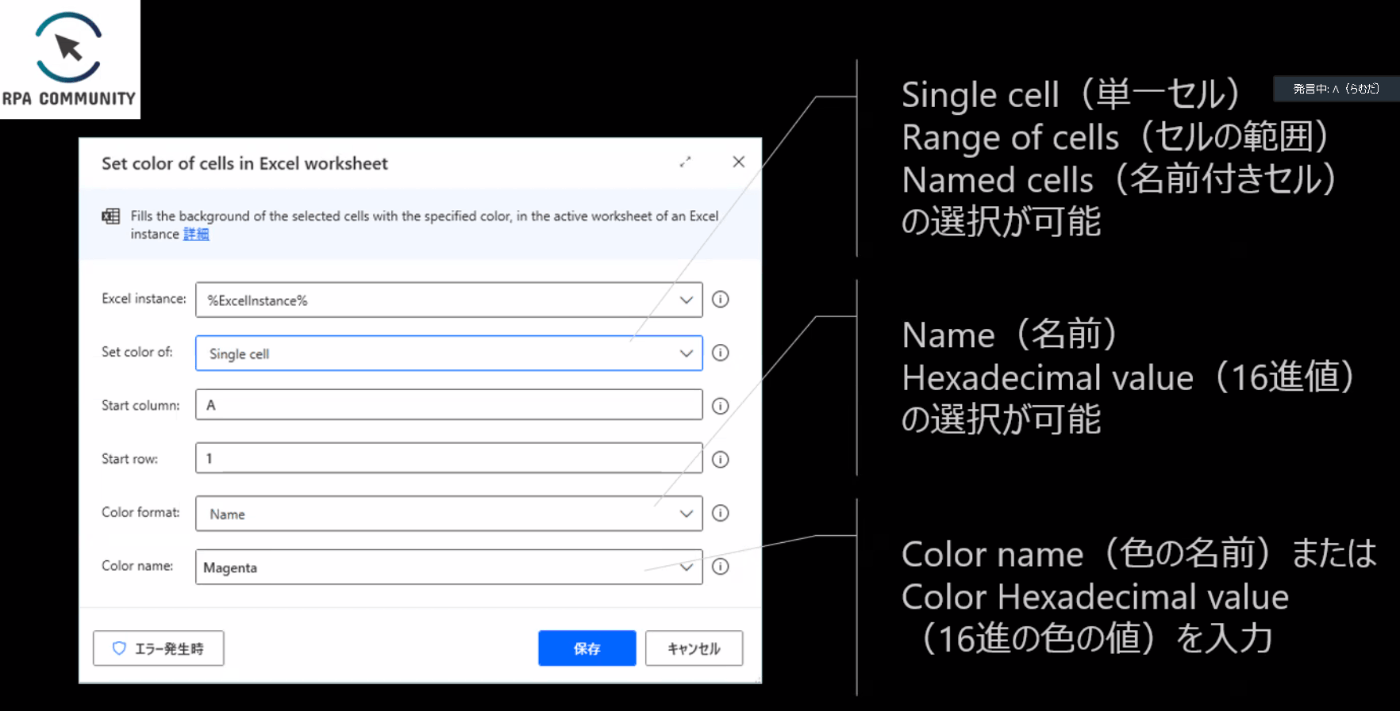Click the 'Color Hexadecimal value' text
1400x711 pixels.
coord(1095,597)
